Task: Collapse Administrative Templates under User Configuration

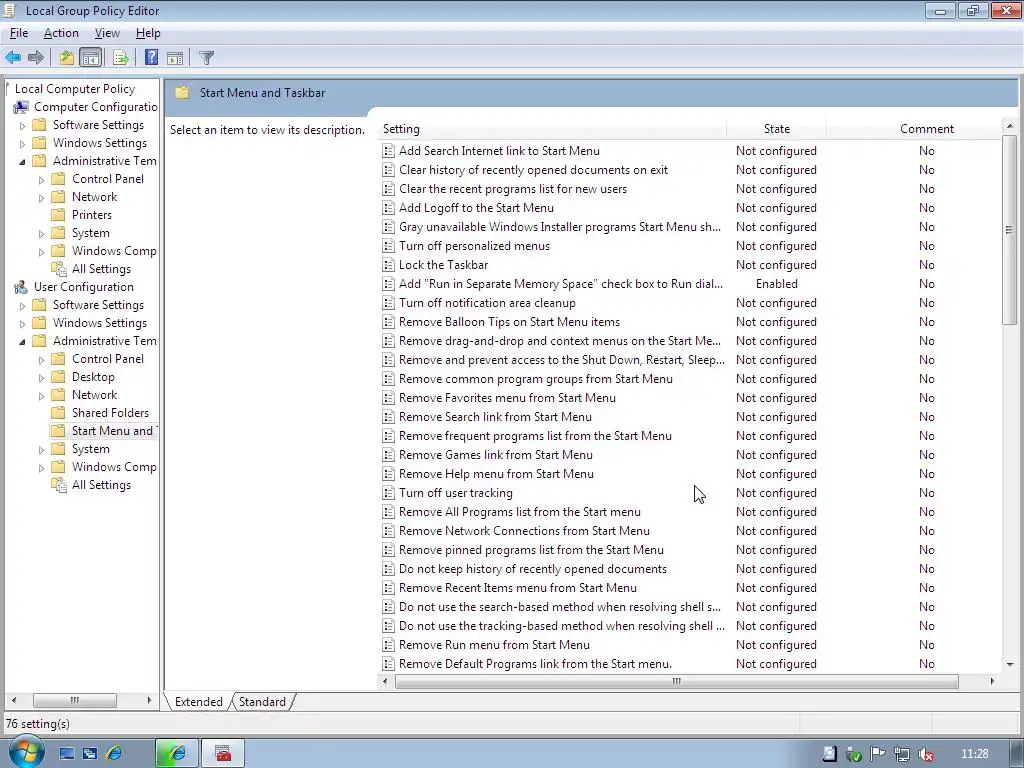Action: click(x=22, y=341)
